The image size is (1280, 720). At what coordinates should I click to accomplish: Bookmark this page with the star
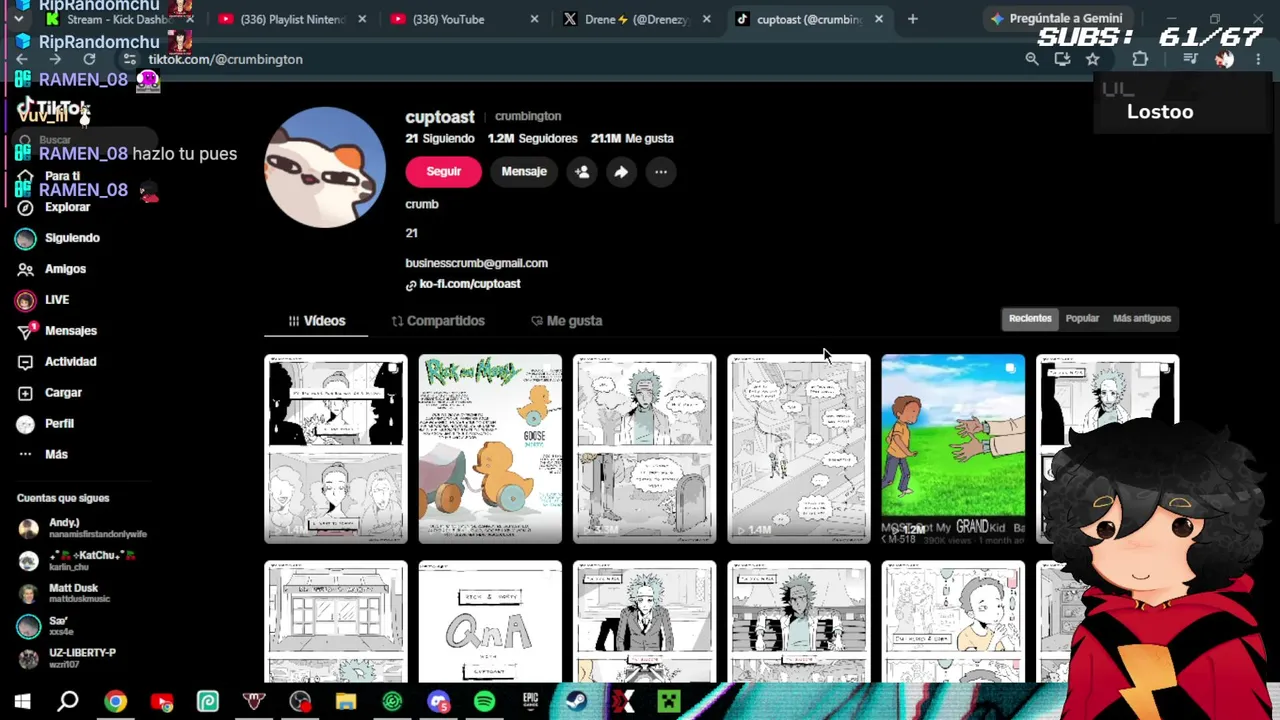click(x=1093, y=59)
